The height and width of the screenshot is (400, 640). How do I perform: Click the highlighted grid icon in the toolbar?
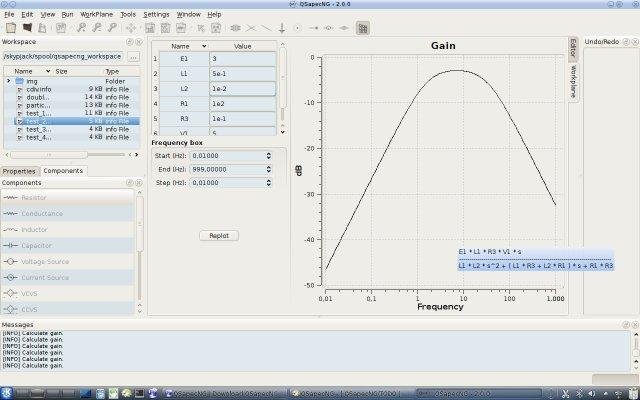point(362,28)
